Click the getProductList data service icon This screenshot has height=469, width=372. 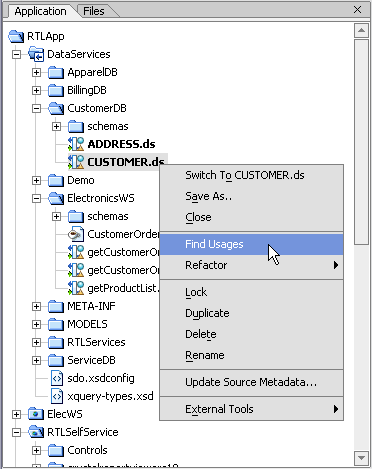coord(76,288)
